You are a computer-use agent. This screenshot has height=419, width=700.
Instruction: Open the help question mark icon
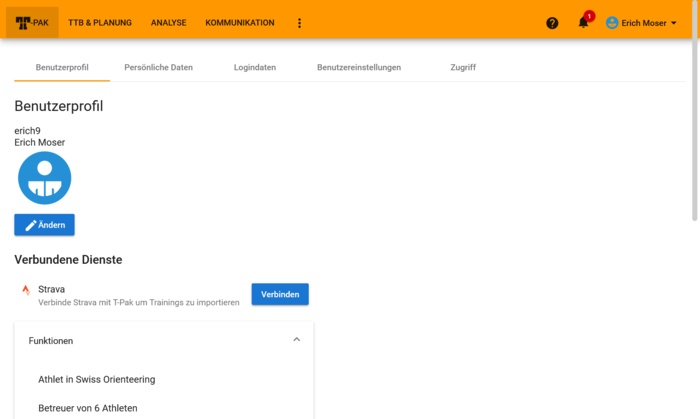pyautogui.click(x=552, y=23)
